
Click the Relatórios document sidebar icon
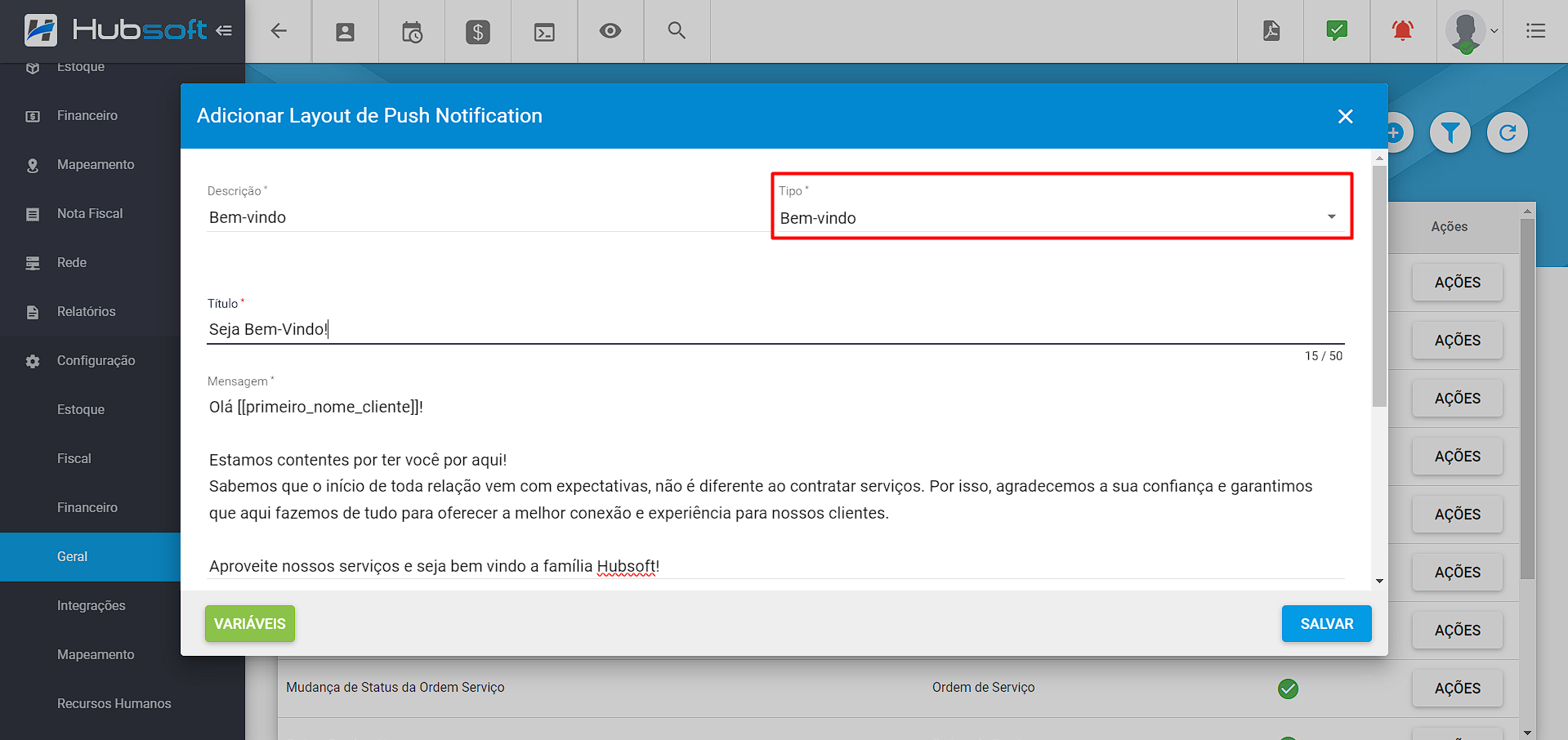(x=33, y=312)
